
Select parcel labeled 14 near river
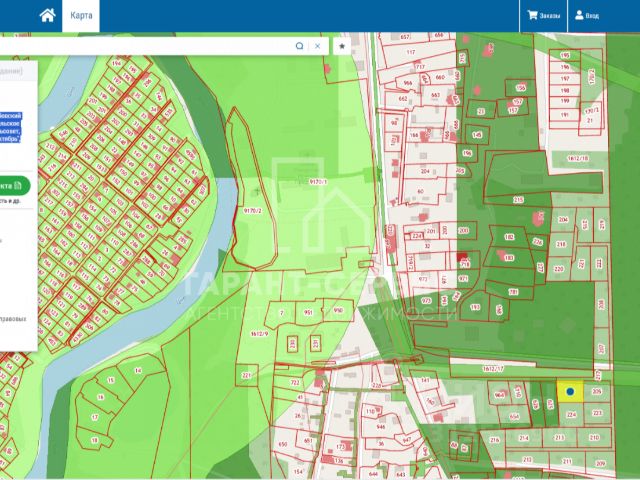point(138,371)
